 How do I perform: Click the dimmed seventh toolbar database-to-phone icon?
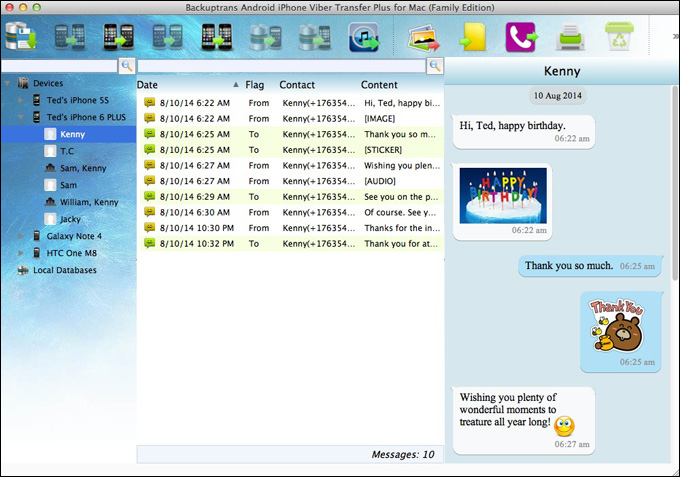tap(314, 37)
